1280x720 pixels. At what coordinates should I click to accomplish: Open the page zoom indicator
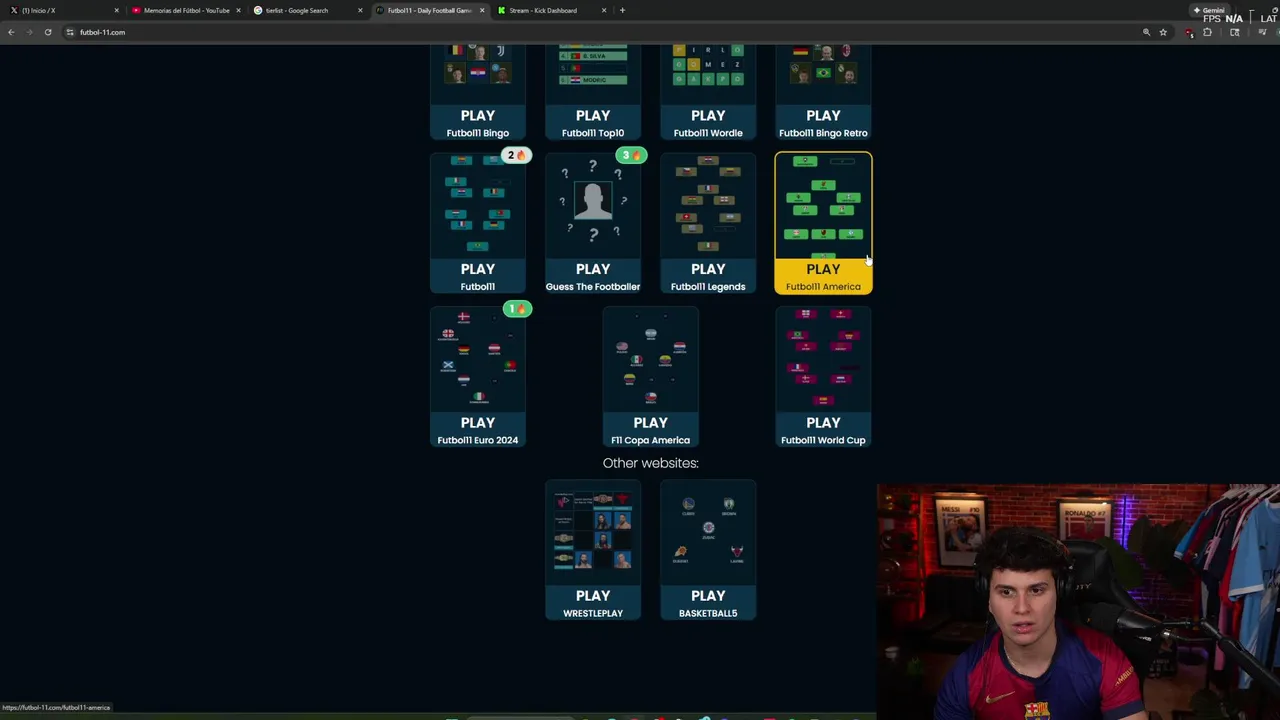point(1146,32)
